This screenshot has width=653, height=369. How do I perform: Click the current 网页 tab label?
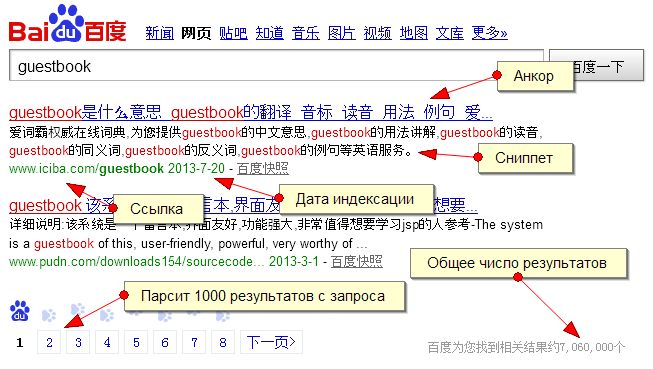click(196, 33)
